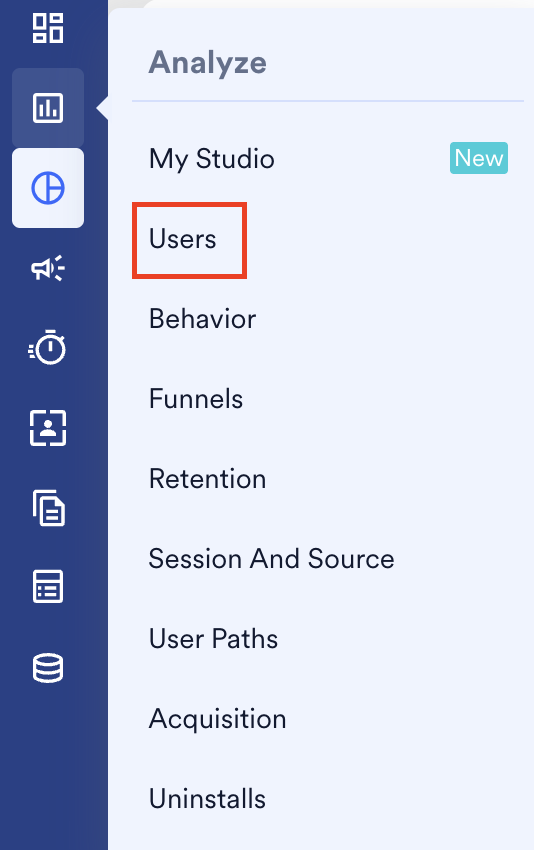Open the megaphone campaigns icon
The height and width of the screenshot is (850, 534).
(48, 268)
